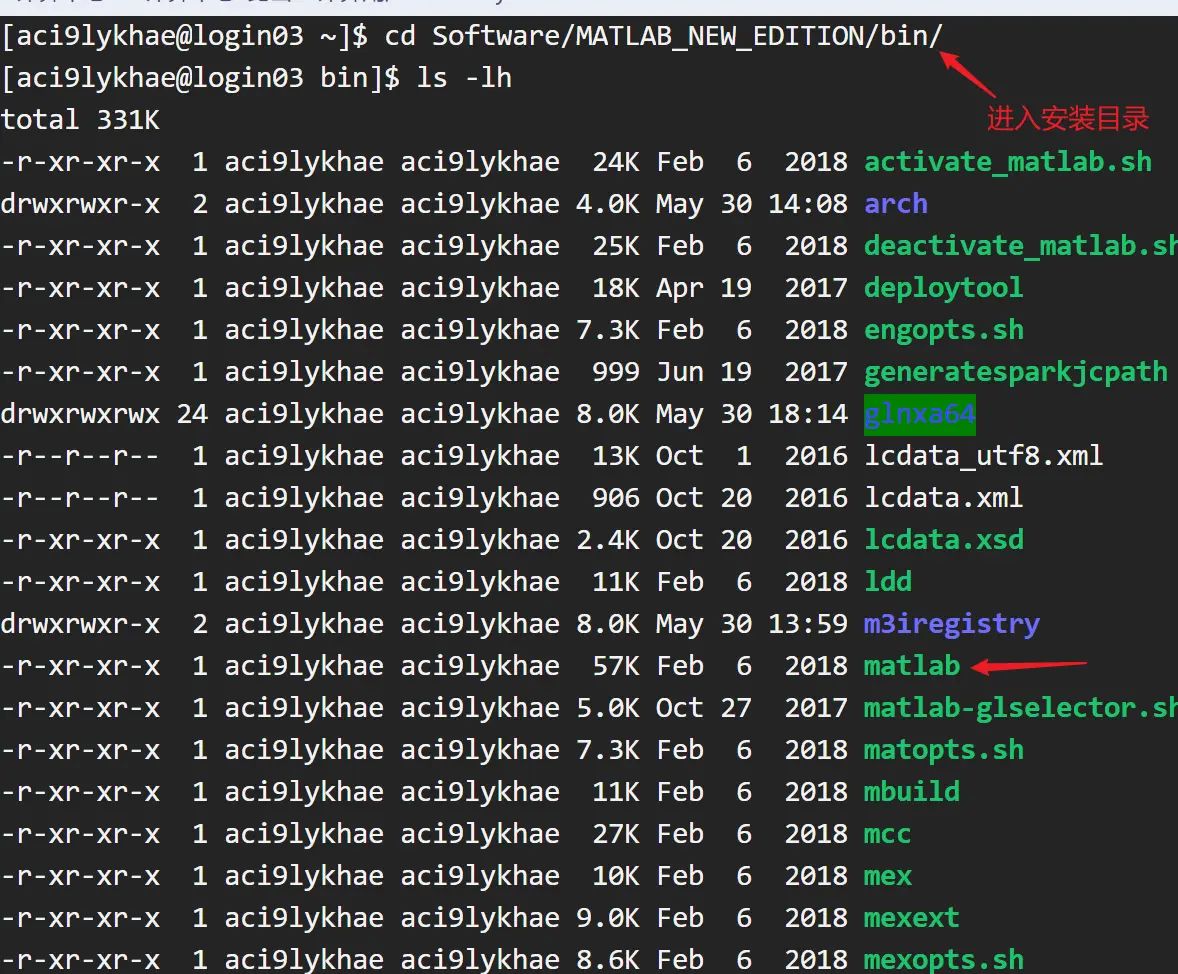This screenshot has height=974, width=1178.
Task: Select the 906 size of lcdata.xml
Action: point(616,498)
